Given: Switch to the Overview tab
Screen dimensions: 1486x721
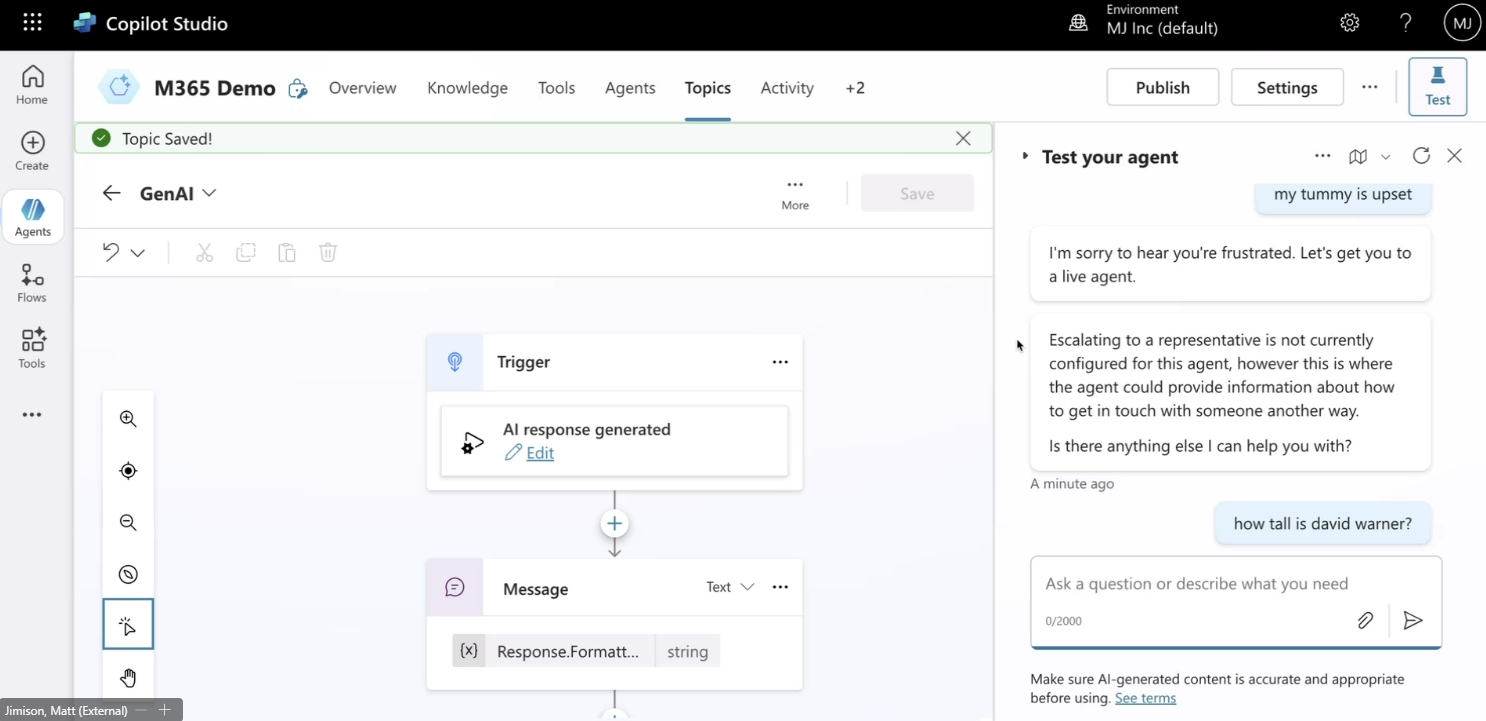Looking at the screenshot, I should coord(362,88).
